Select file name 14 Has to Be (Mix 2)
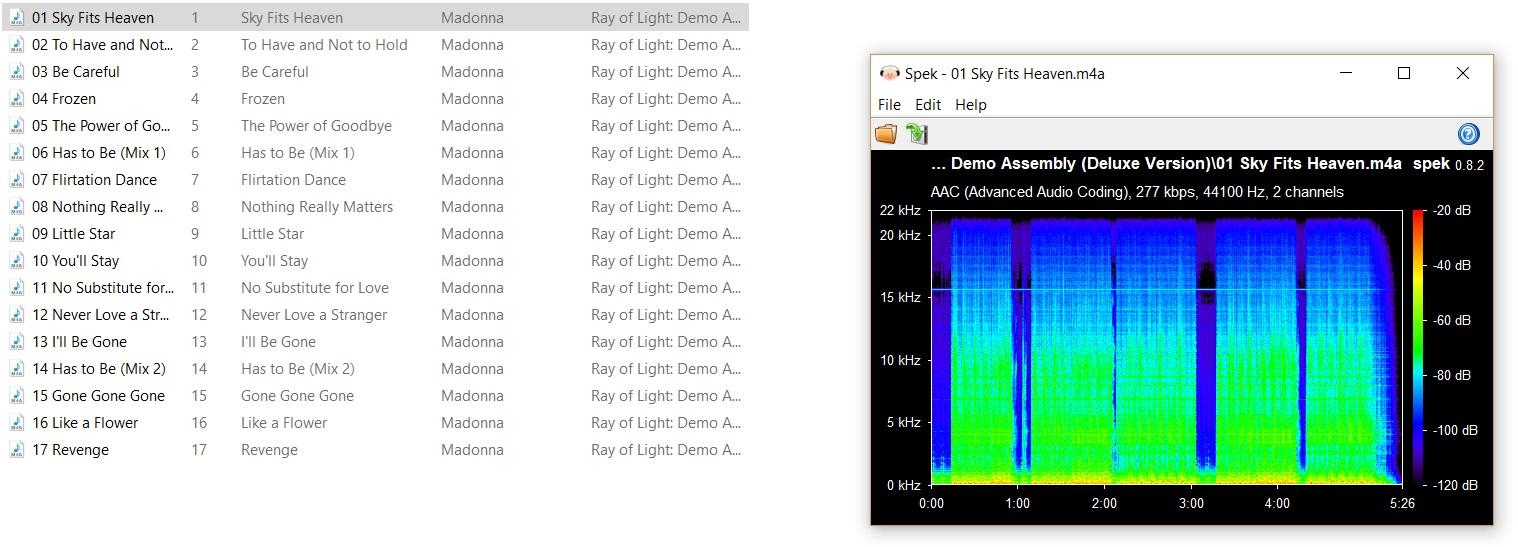 coord(99,369)
